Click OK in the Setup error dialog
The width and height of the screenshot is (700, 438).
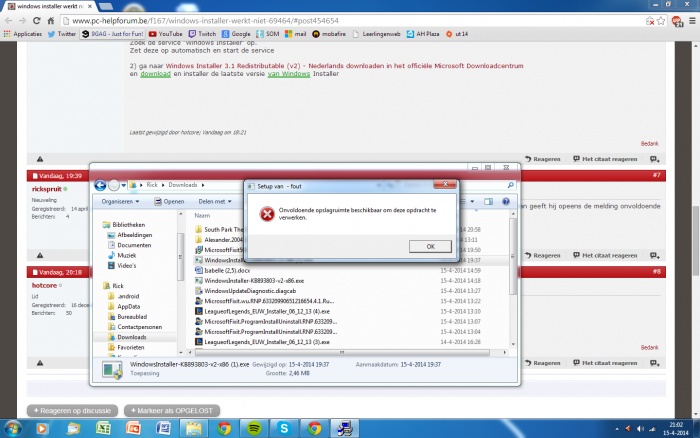430,246
